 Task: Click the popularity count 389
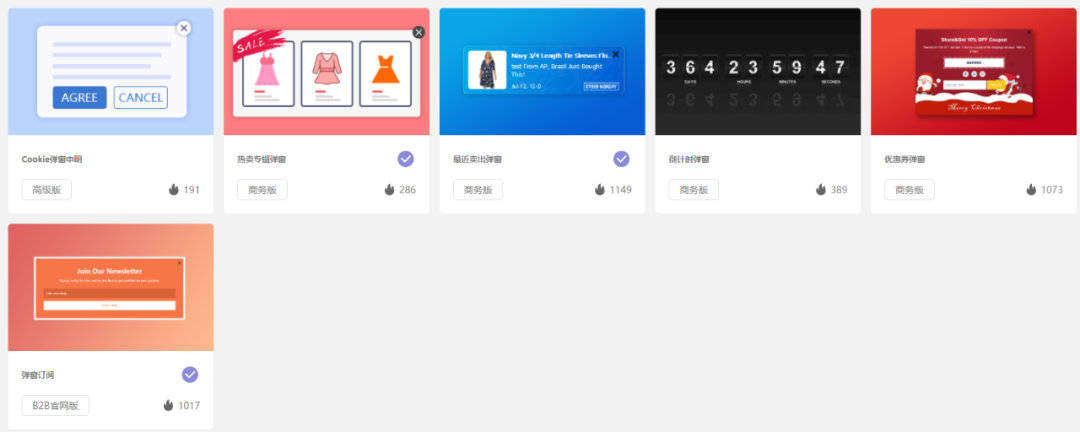[839, 189]
